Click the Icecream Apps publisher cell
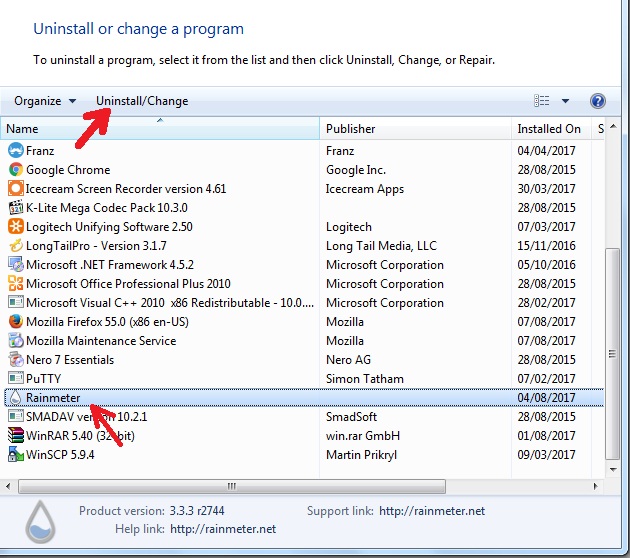This screenshot has width=630, height=558. [x=365, y=188]
